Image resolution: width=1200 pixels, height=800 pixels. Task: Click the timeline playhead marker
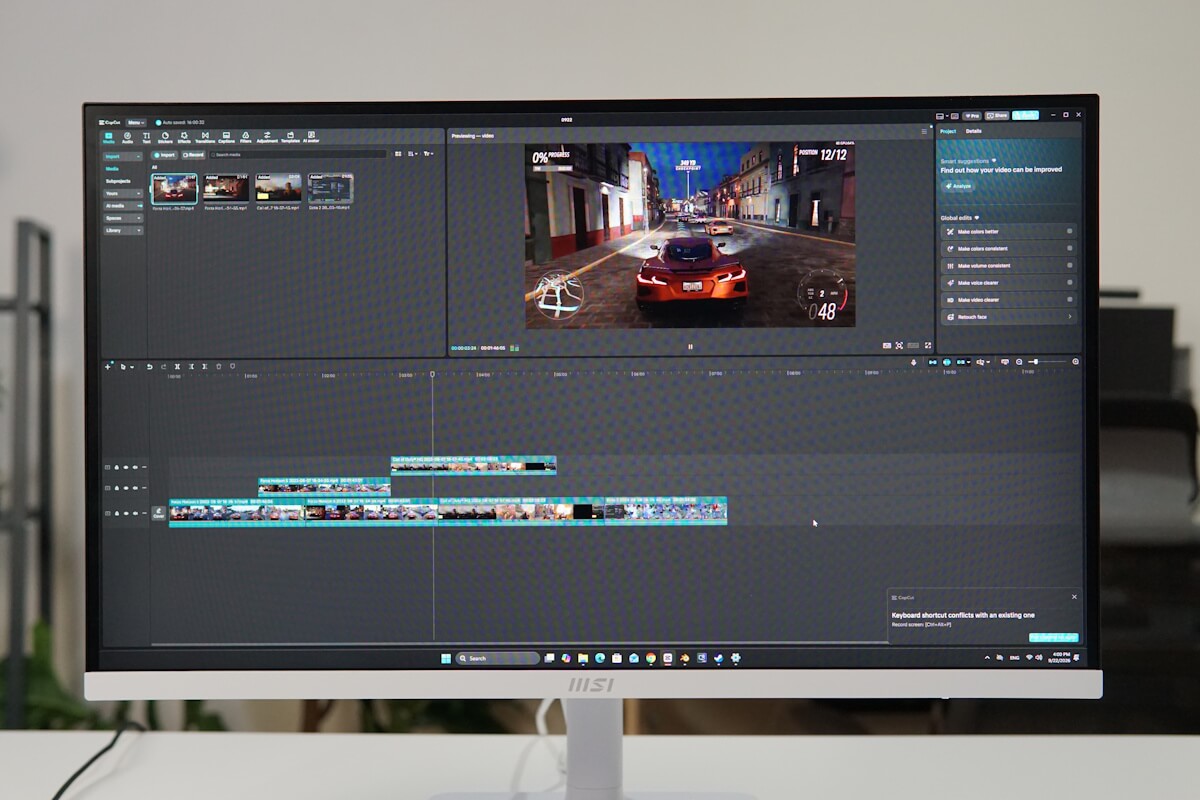(x=432, y=374)
